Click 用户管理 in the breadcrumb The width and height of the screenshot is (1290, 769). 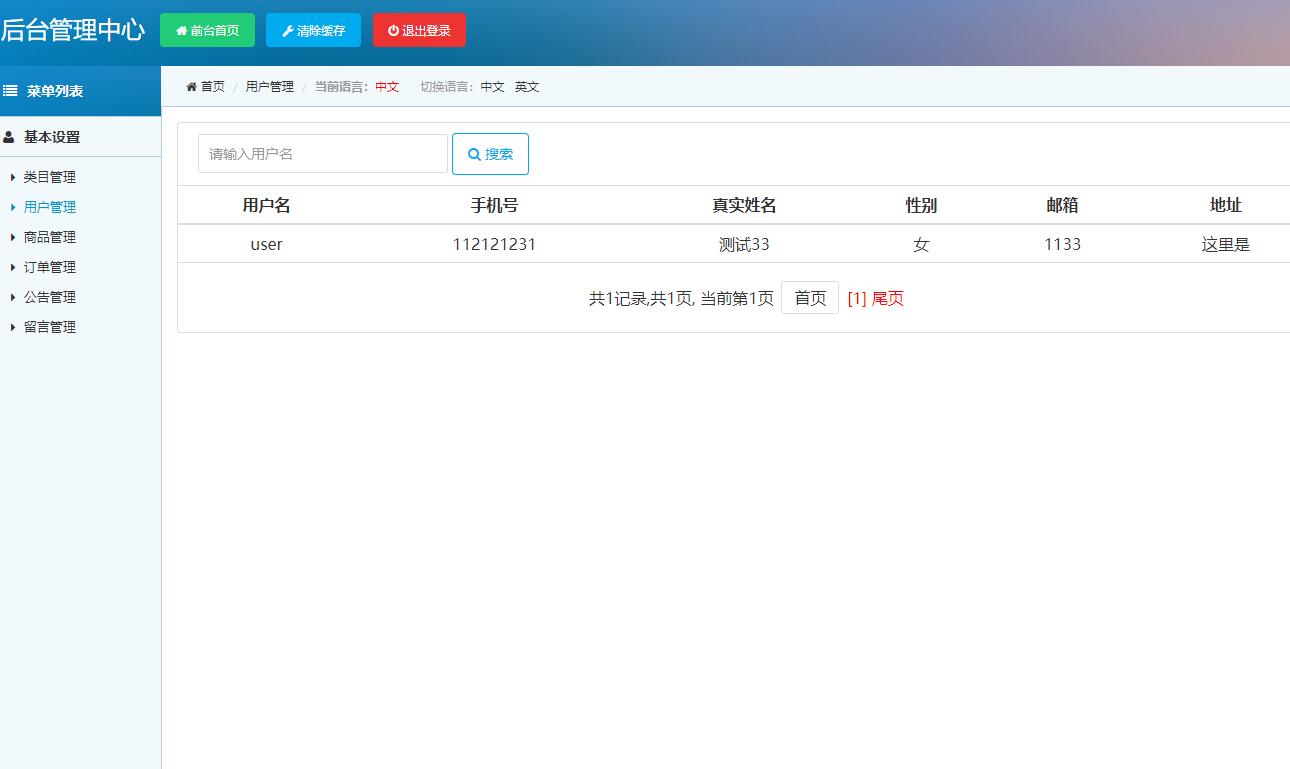coord(268,86)
